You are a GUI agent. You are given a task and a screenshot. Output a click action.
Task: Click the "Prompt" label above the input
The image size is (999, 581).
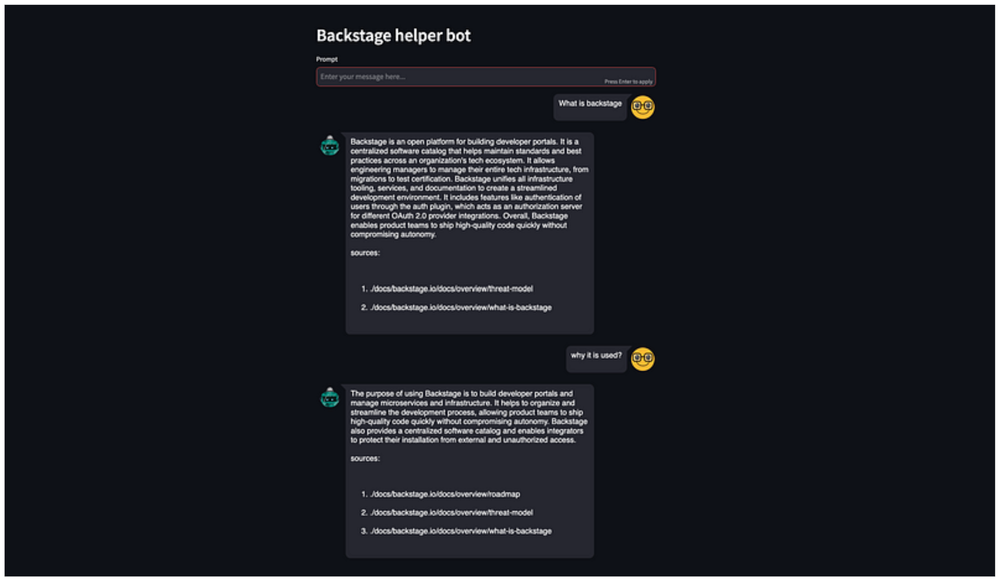click(x=327, y=59)
